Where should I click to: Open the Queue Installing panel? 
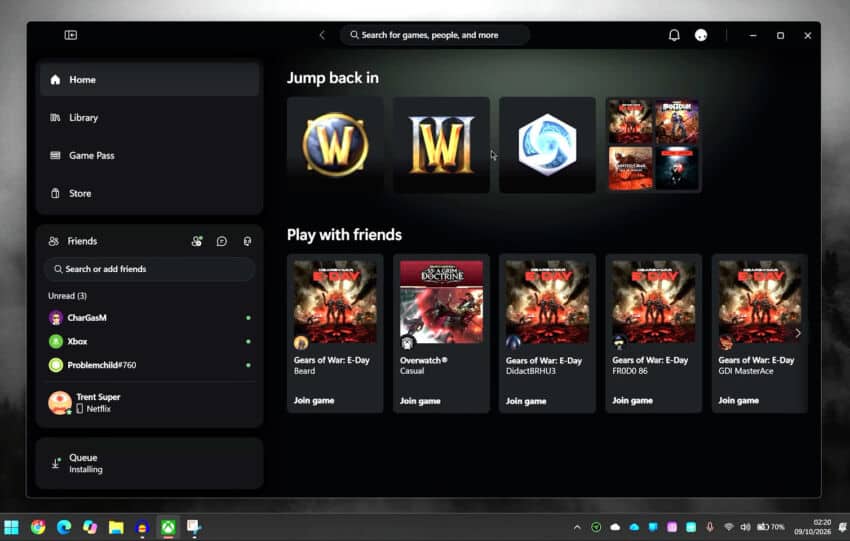coord(149,463)
